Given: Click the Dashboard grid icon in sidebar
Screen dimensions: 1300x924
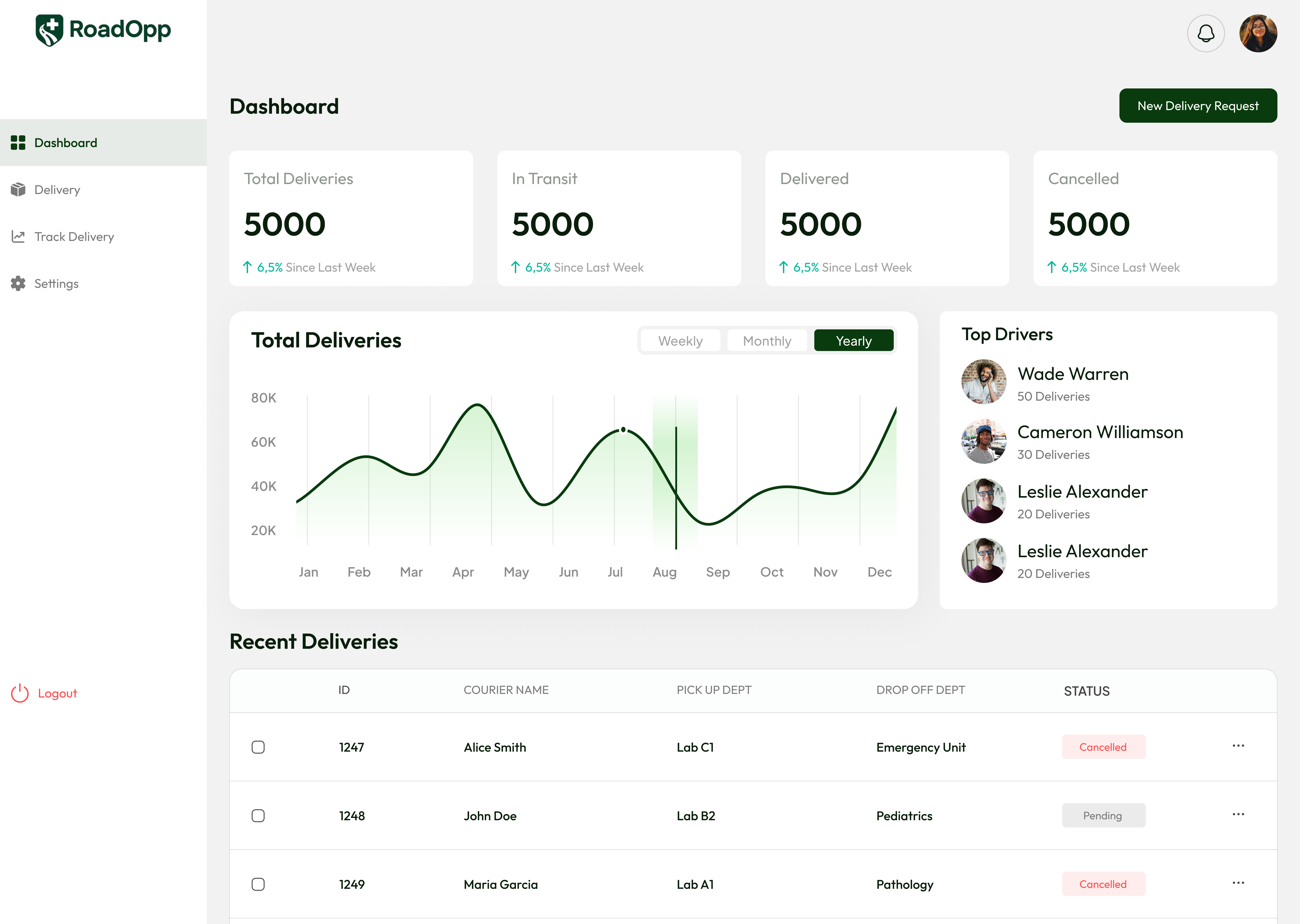Looking at the screenshot, I should click(x=18, y=143).
